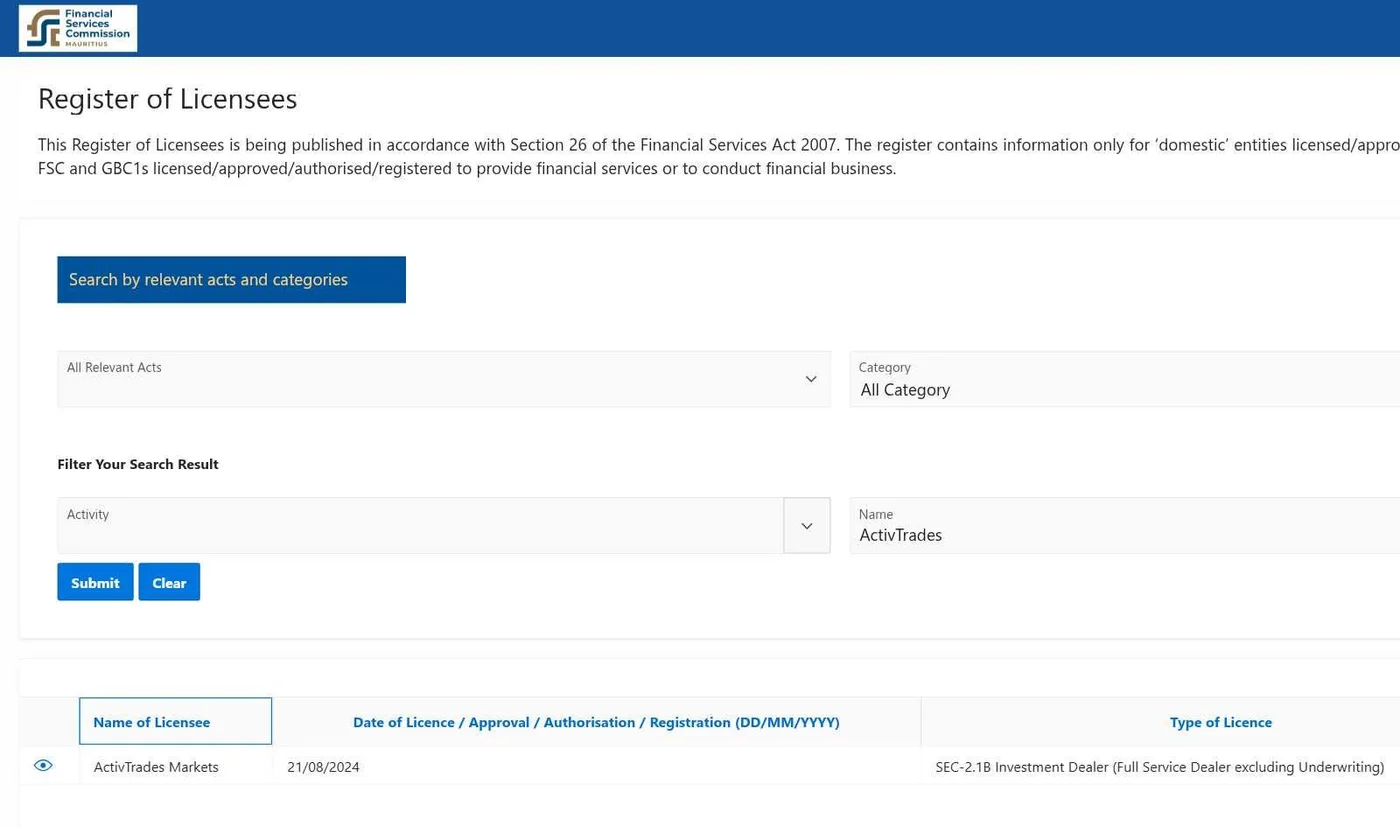The width and height of the screenshot is (1400, 827).
Task: Click the Clear button
Action: click(x=169, y=582)
